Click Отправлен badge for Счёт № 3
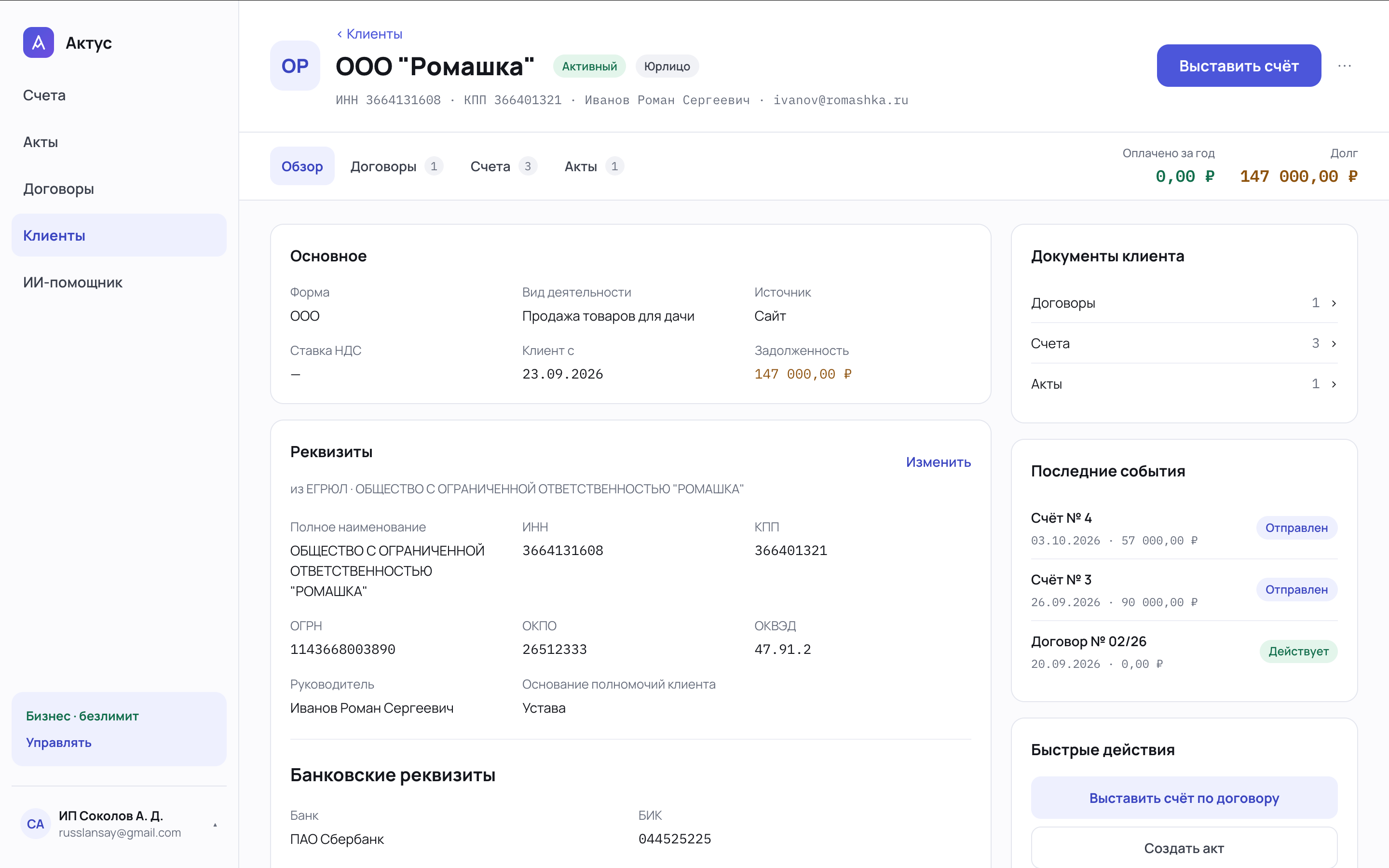Viewport: 1389px width, 868px height. (1296, 590)
